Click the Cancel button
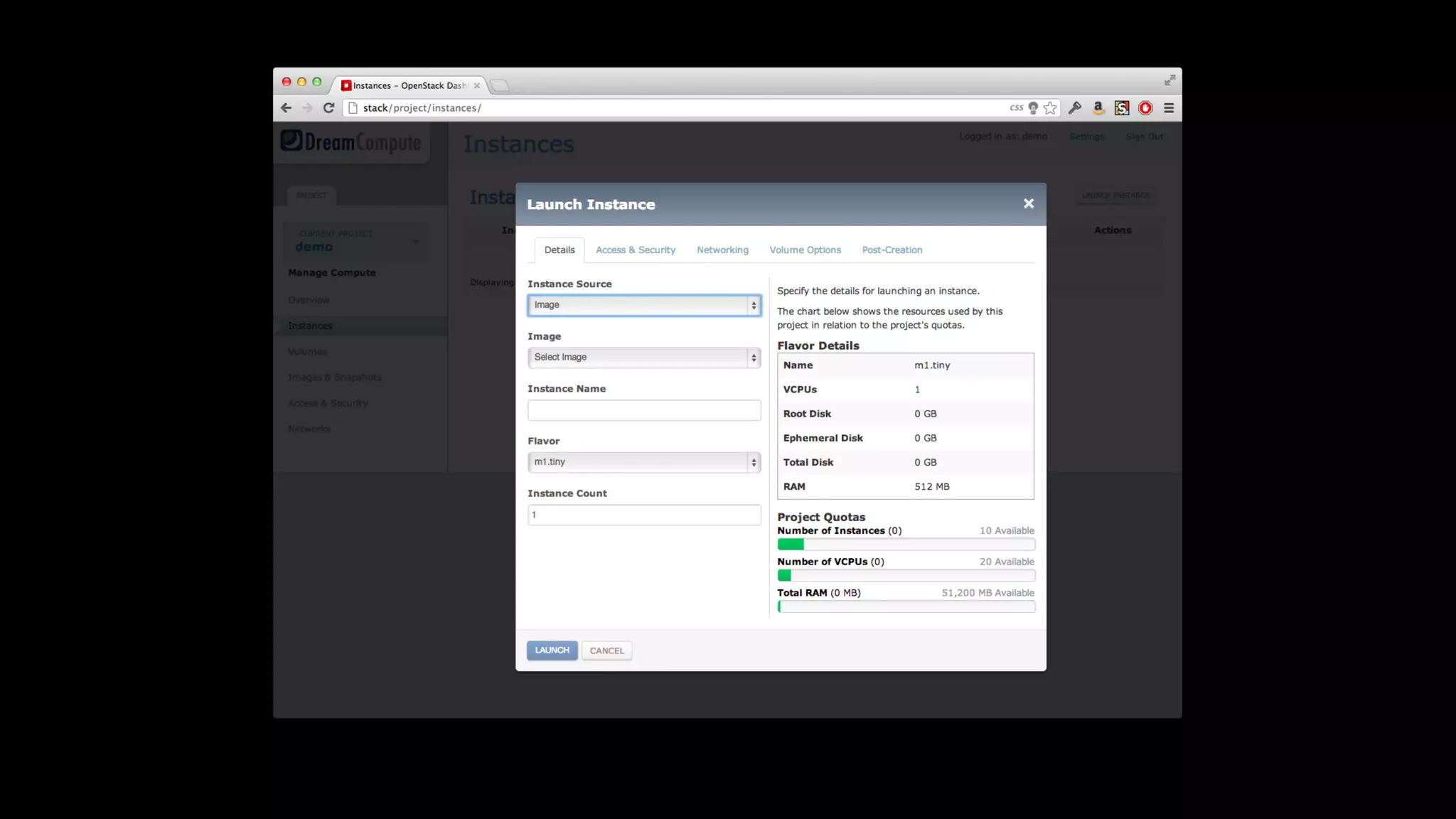This screenshot has height=819, width=1456. tap(606, 651)
